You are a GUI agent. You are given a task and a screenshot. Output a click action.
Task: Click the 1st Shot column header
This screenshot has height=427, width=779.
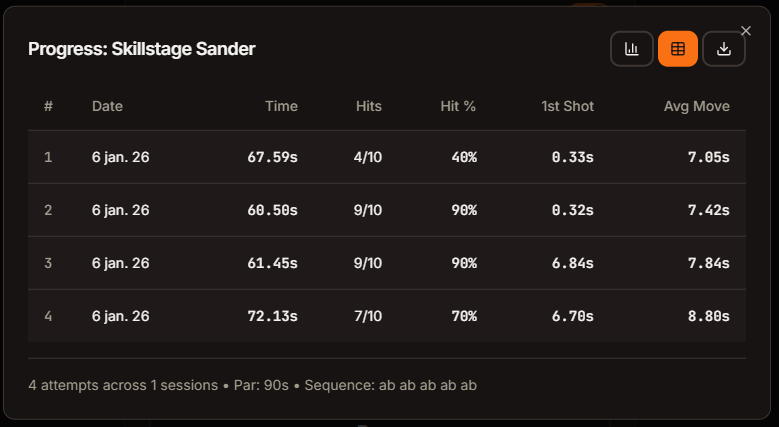567,106
